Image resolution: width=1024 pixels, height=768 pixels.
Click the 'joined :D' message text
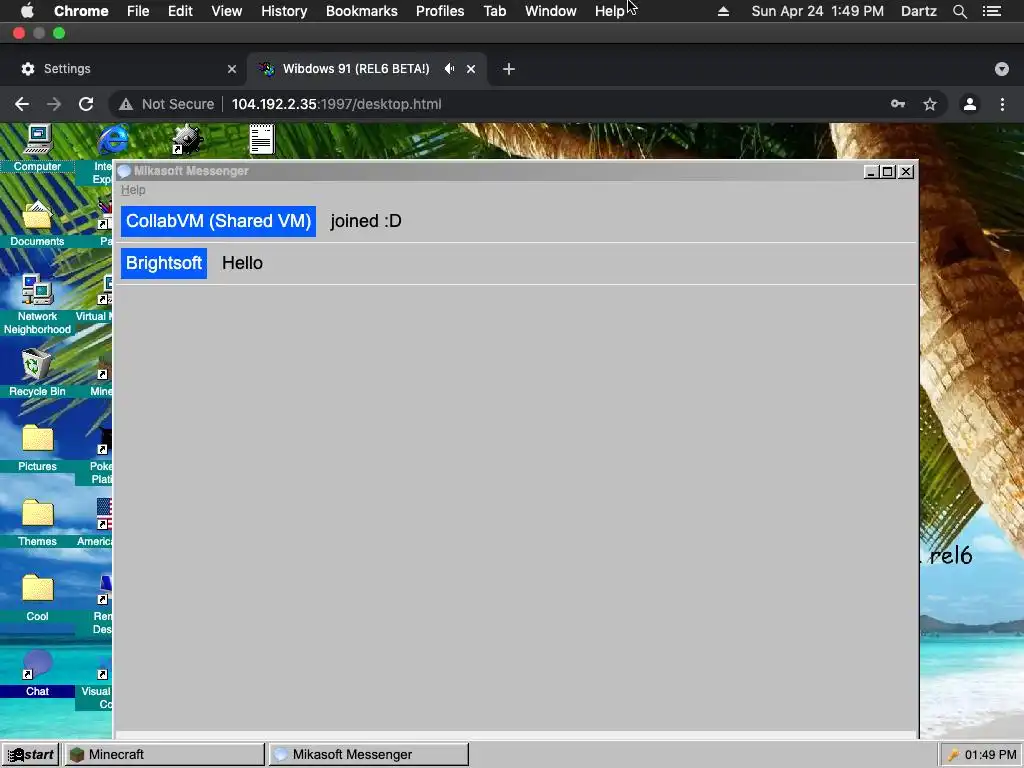pos(366,221)
